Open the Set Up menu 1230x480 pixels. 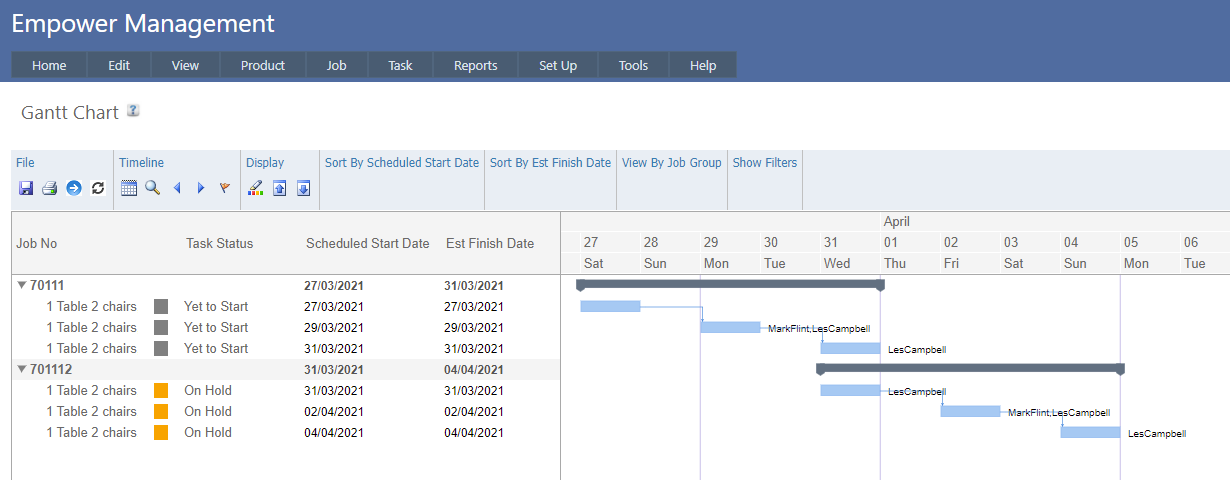tap(557, 65)
